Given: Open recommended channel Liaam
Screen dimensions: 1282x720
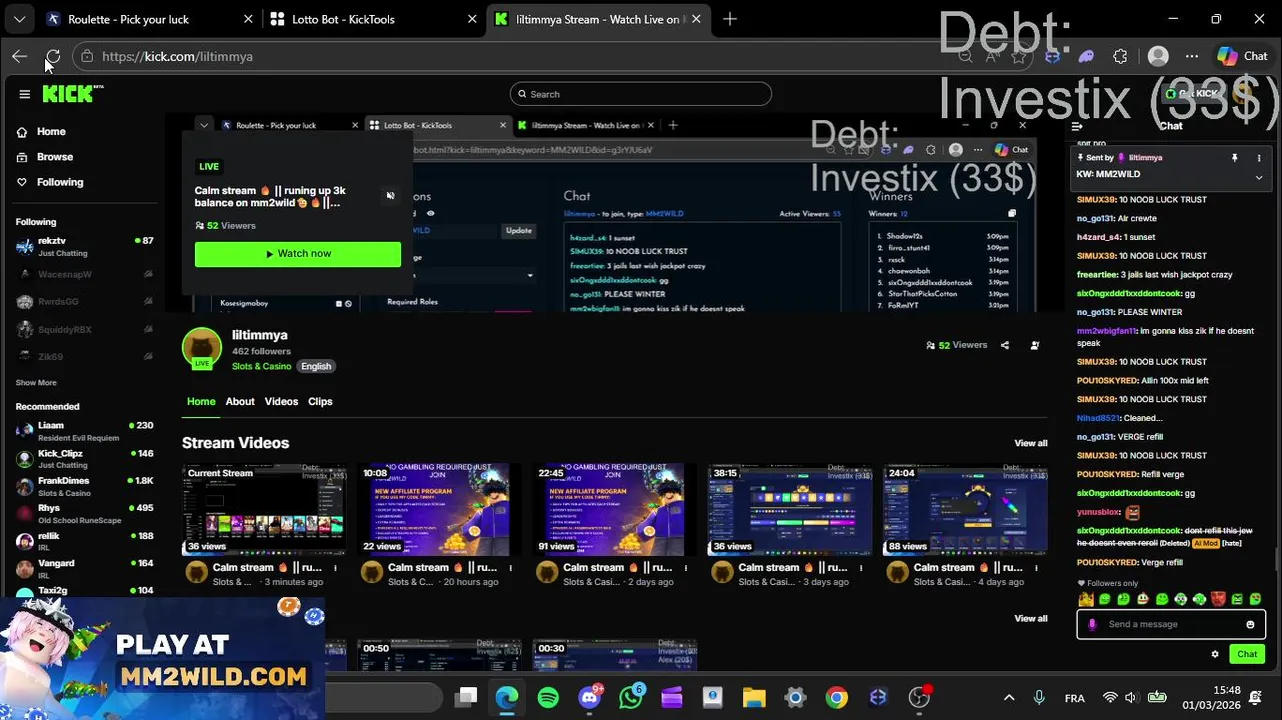Looking at the screenshot, I should [84, 431].
